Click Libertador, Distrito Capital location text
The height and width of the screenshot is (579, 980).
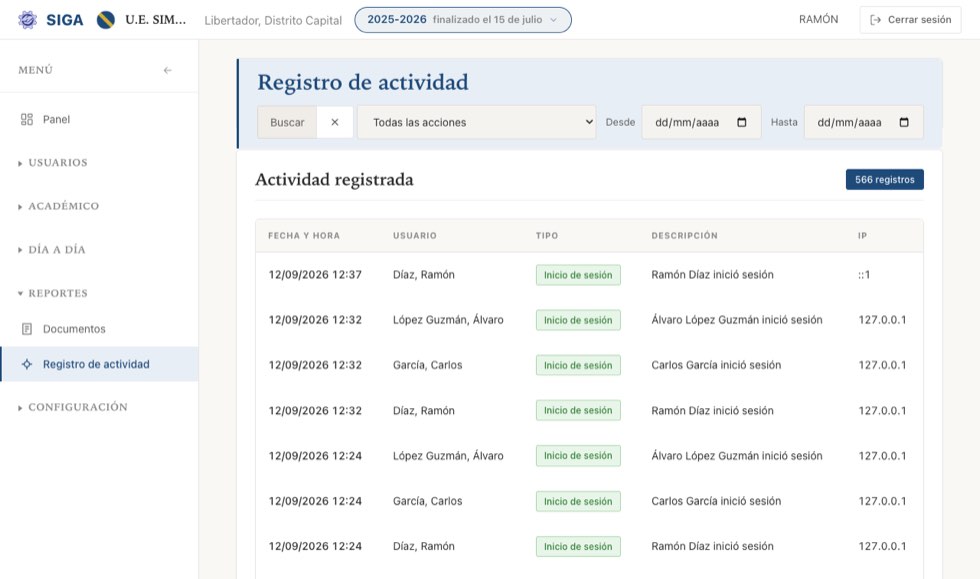273,20
